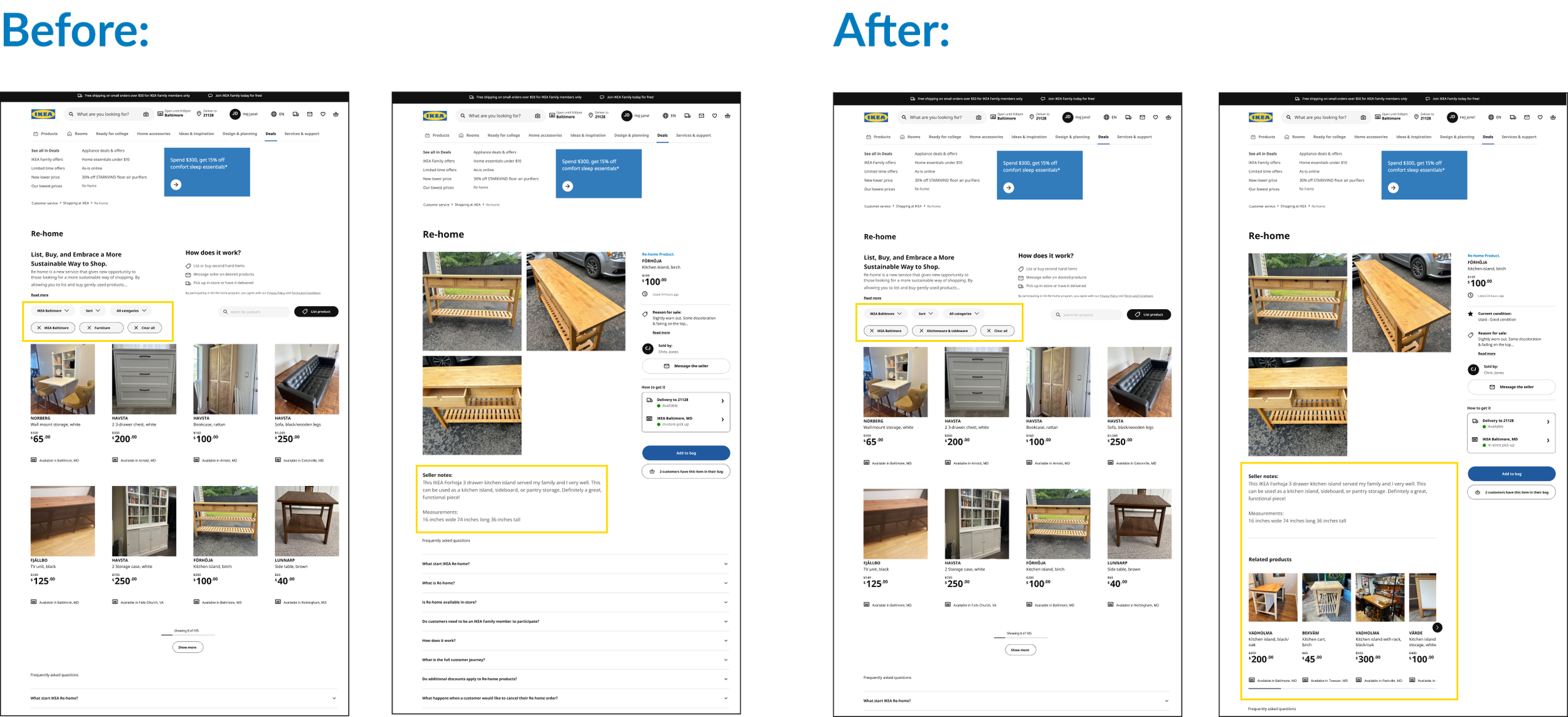Open favorites heart icon on Before listing page
1568x717 pixels.
coord(323,114)
